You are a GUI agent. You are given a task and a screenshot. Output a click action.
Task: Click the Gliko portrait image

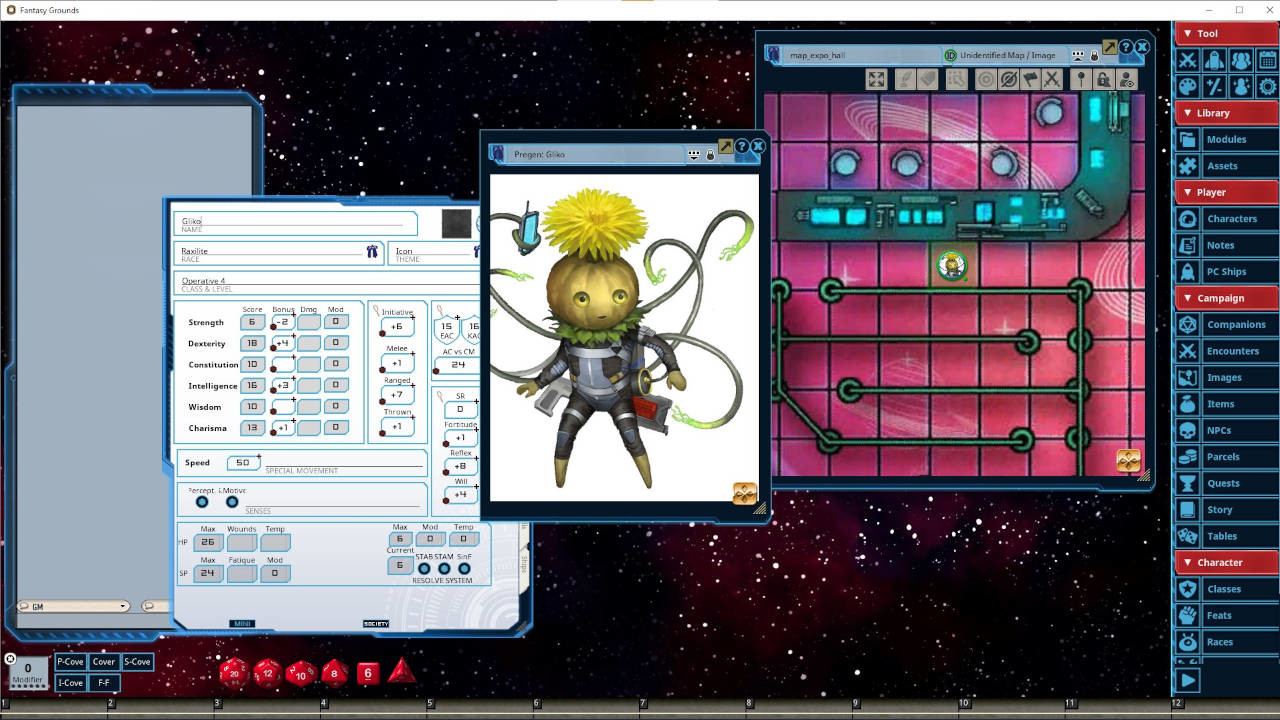pyautogui.click(x=624, y=338)
